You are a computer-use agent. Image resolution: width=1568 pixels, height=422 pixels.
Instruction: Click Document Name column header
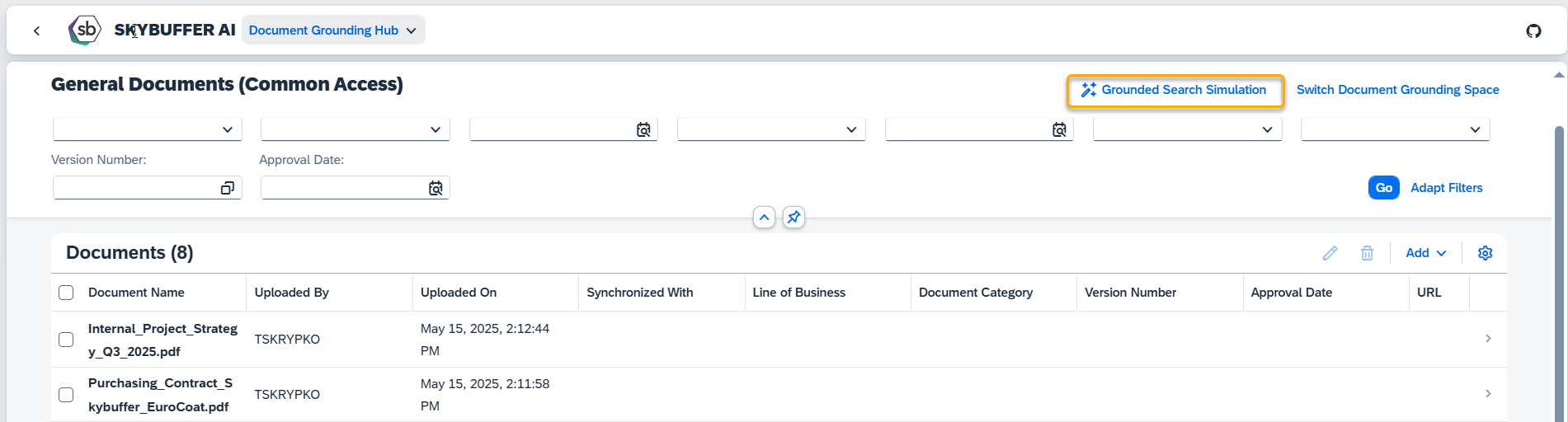tap(136, 293)
